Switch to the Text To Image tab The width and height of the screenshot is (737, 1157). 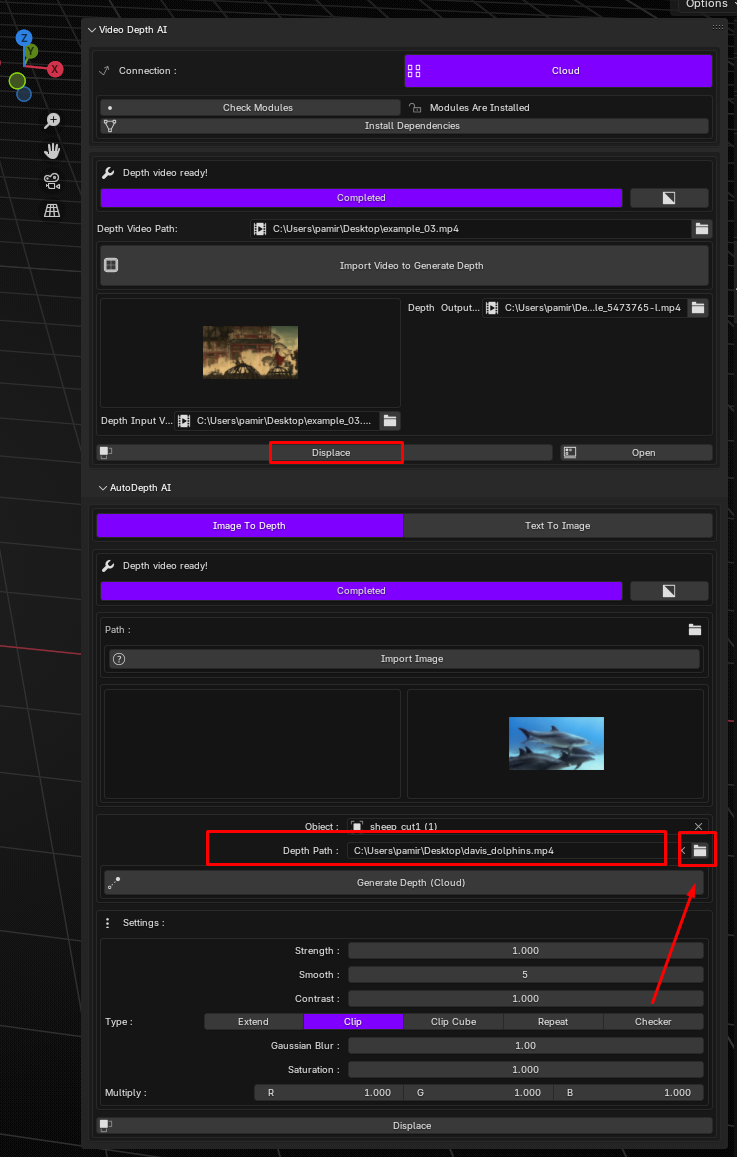click(x=558, y=525)
